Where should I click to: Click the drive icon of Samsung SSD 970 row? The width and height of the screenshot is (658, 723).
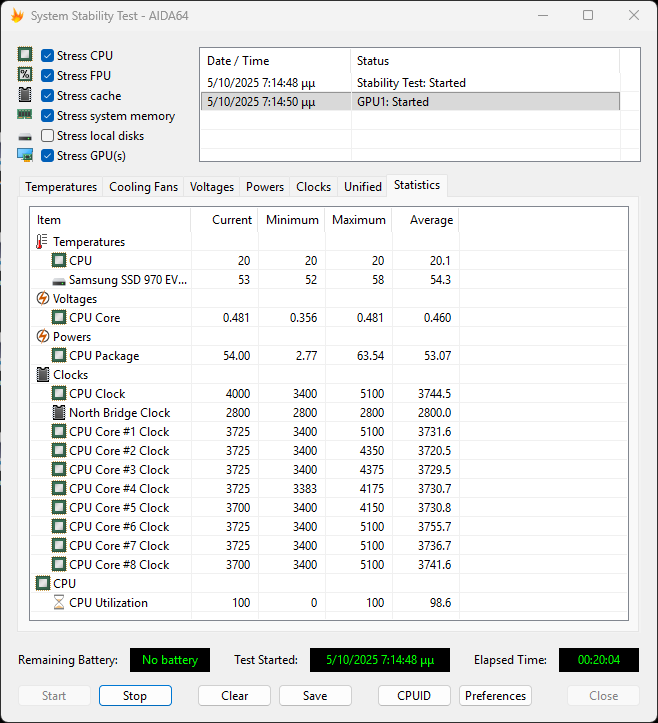pos(59,281)
